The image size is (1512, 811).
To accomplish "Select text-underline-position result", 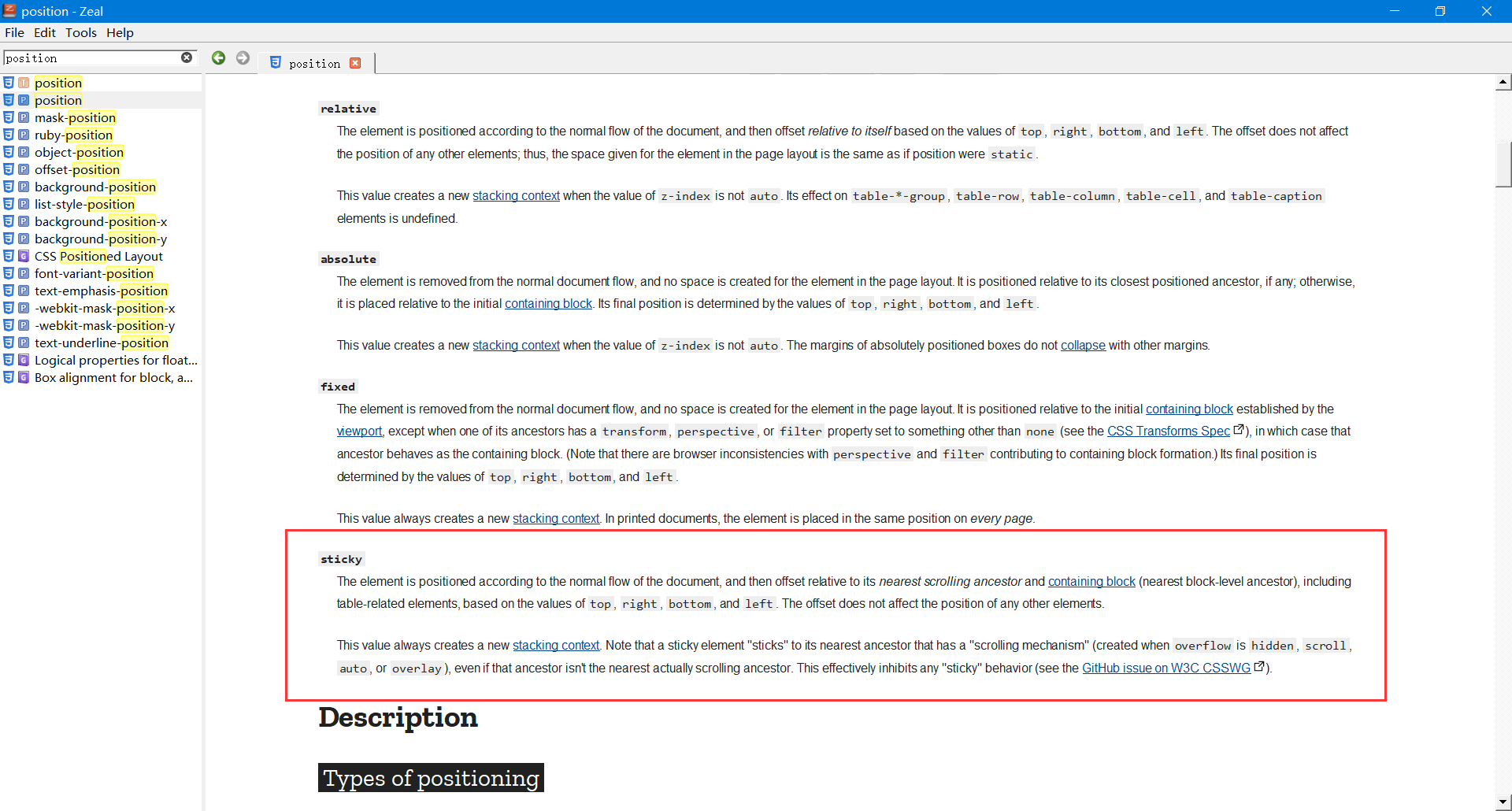I will 101,343.
